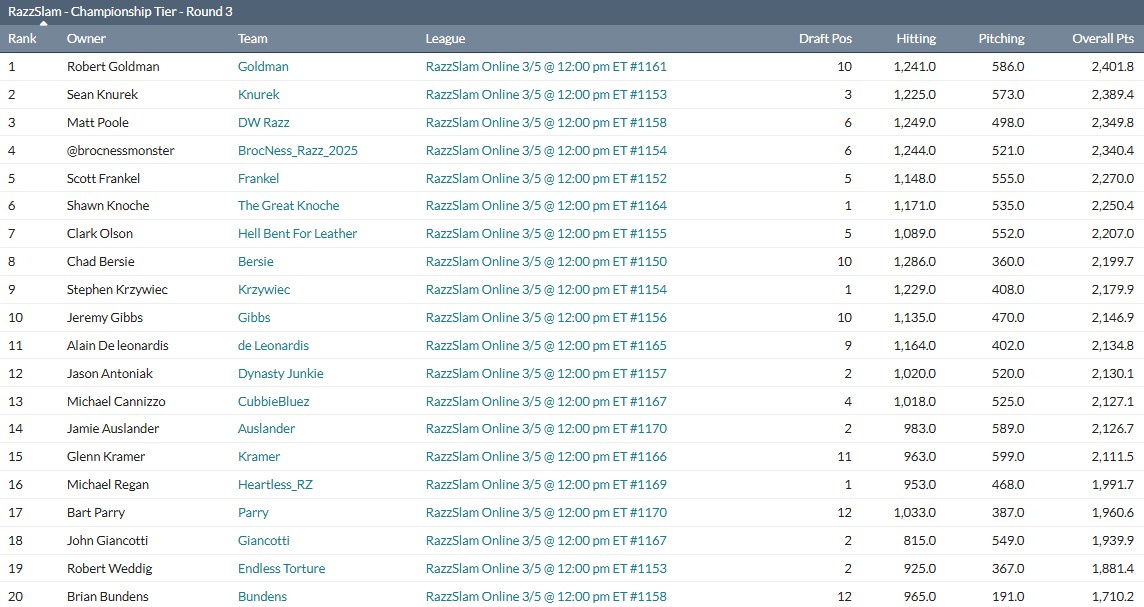Click the ascending sort arrow above Rank
The width and height of the screenshot is (1144, 607).
[x=43, y=23]
